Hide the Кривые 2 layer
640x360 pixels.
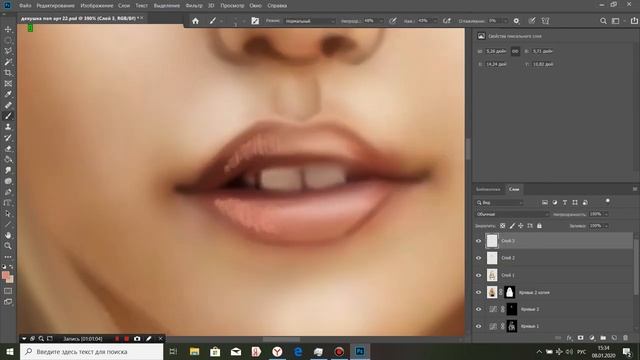478,309
